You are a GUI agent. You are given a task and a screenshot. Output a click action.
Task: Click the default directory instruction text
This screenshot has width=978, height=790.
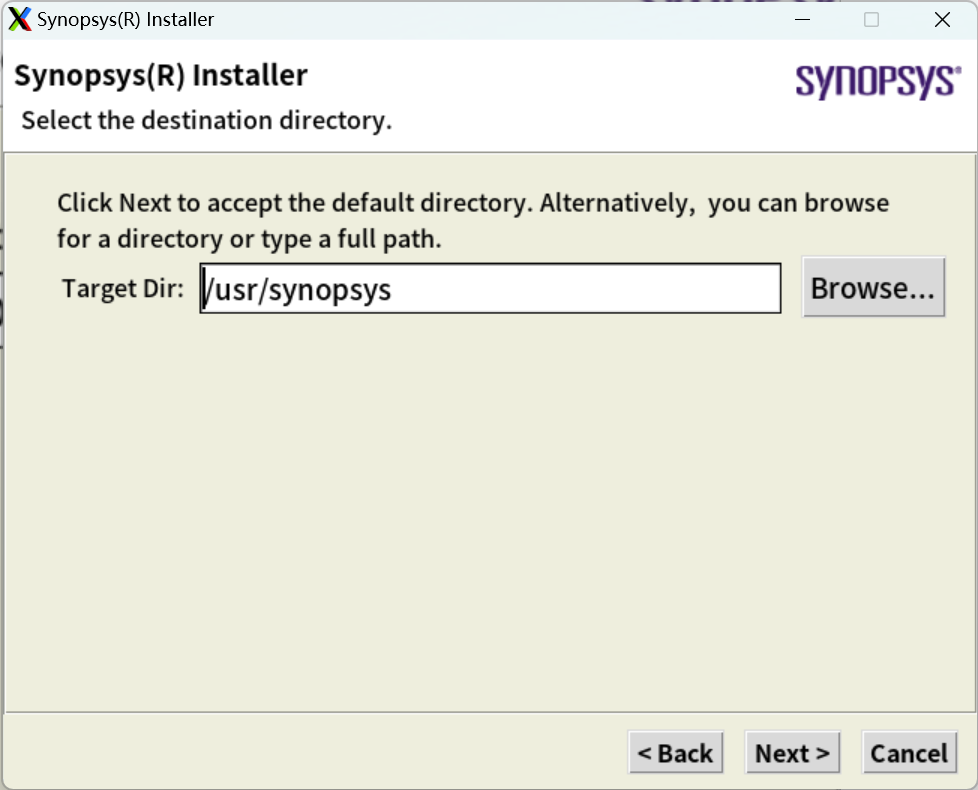pyautogui.click(x=470, y=220)
